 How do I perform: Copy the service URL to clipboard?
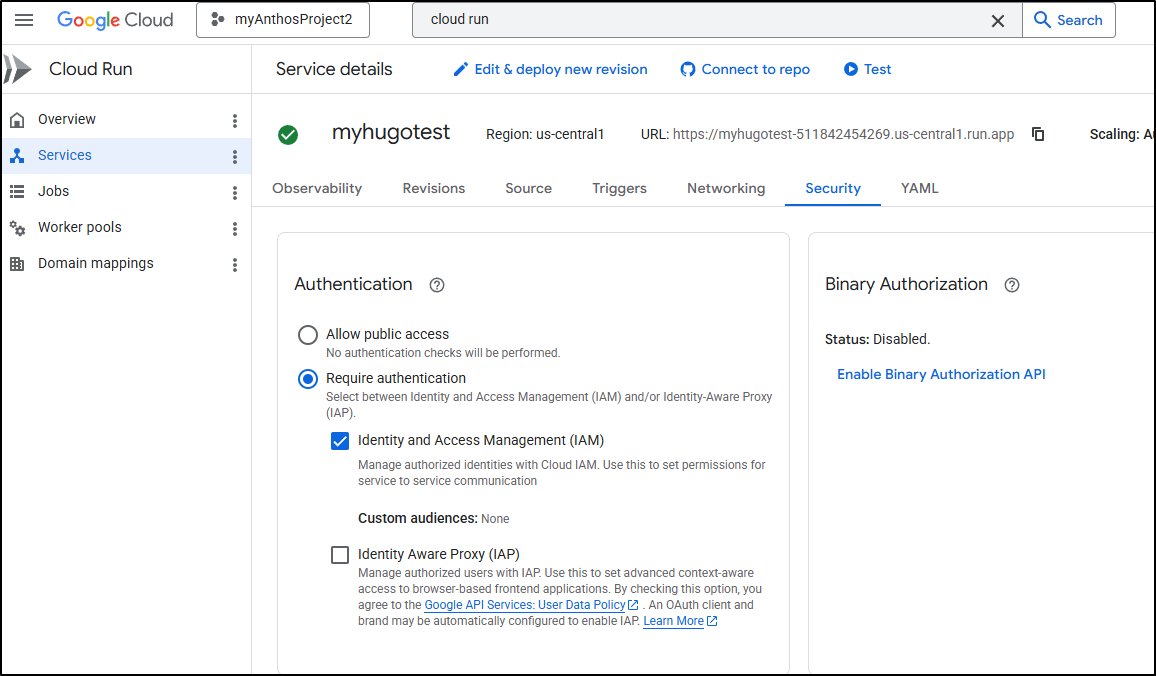1038,134
